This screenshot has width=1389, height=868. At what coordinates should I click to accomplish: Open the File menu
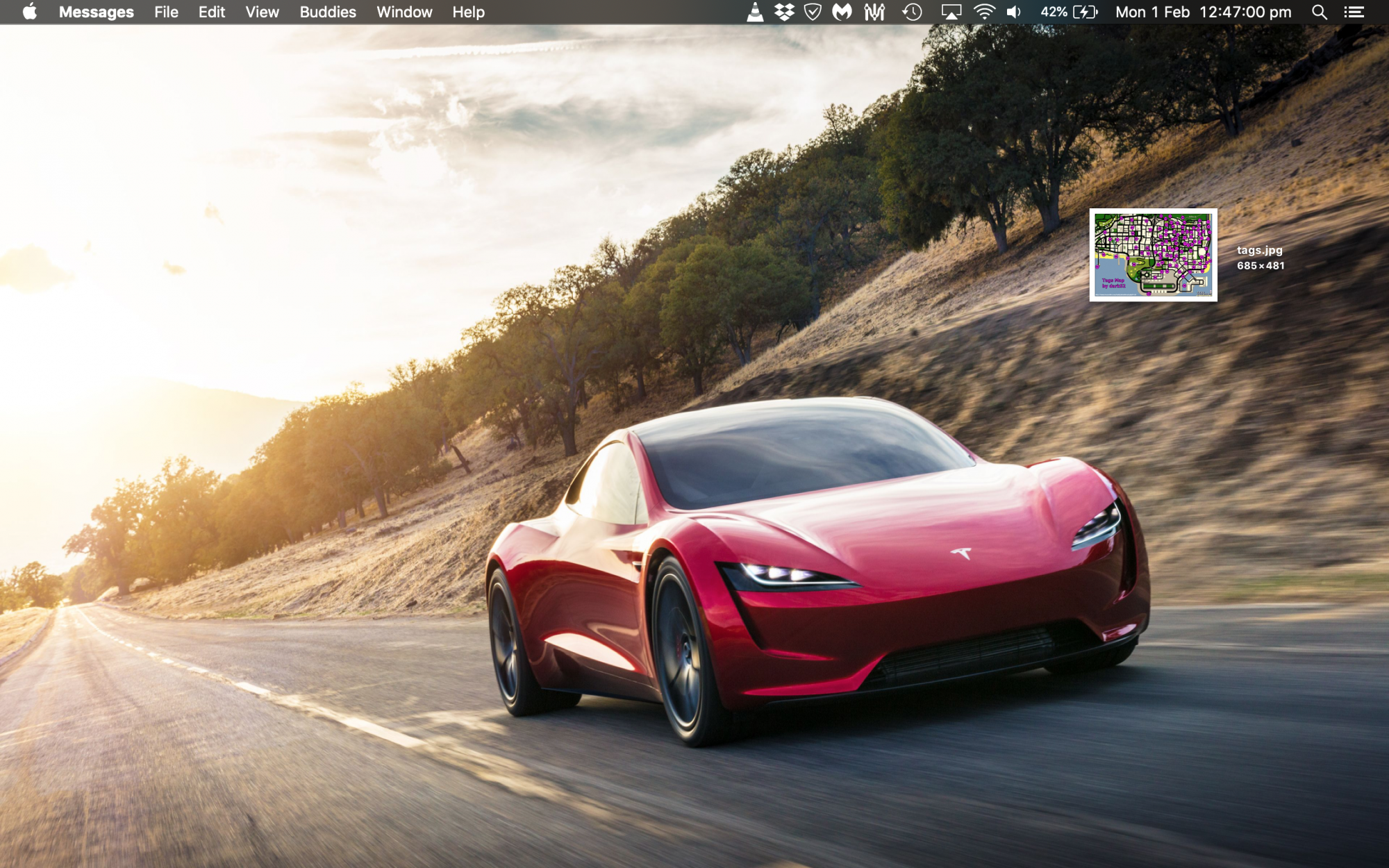166,12
